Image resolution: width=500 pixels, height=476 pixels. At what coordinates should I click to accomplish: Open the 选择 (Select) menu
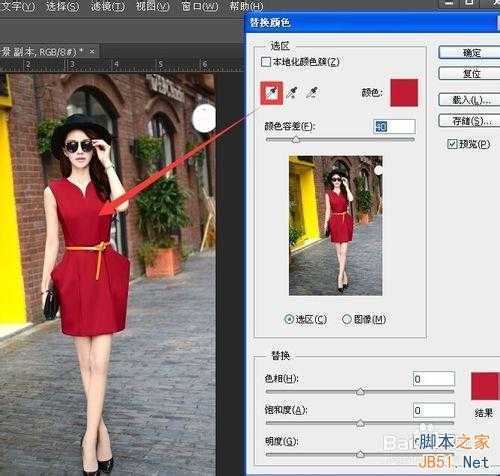(63, 6)
